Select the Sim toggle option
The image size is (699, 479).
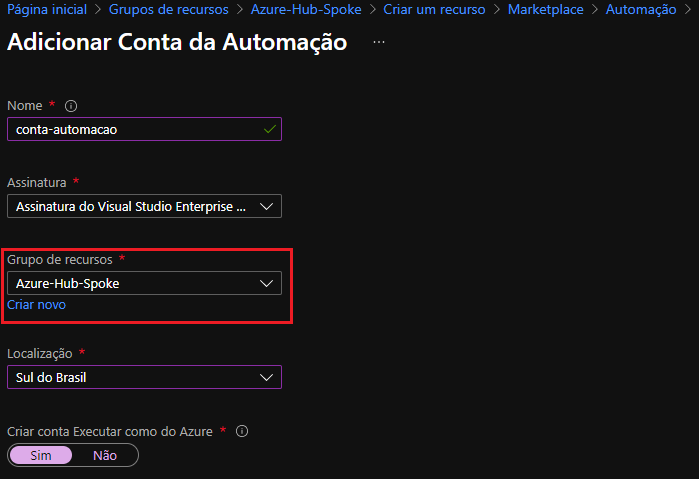click(x=41, y=455)
